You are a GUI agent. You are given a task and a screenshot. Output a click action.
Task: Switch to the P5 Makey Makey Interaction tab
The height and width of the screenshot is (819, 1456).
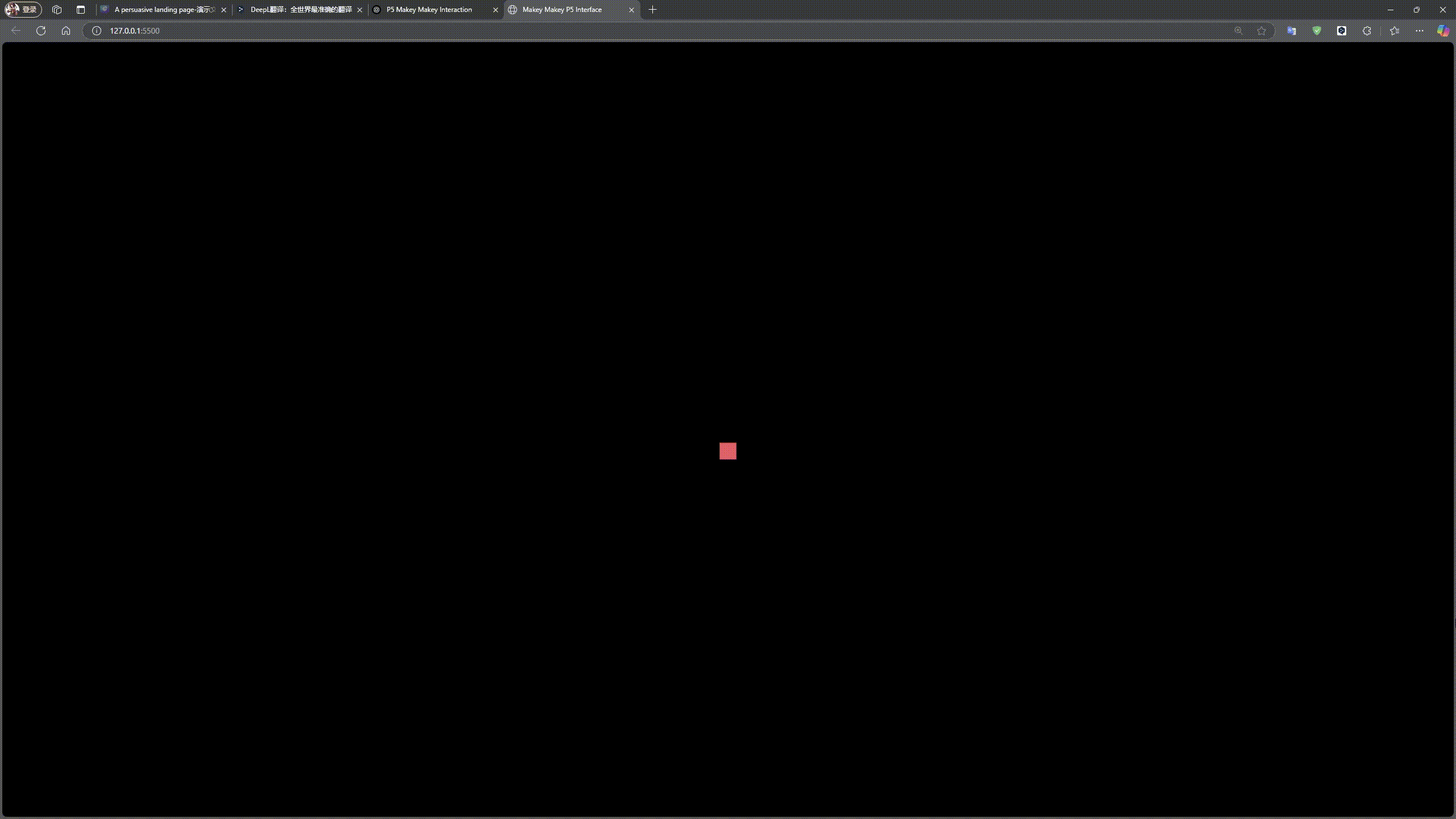click(429, 10)
